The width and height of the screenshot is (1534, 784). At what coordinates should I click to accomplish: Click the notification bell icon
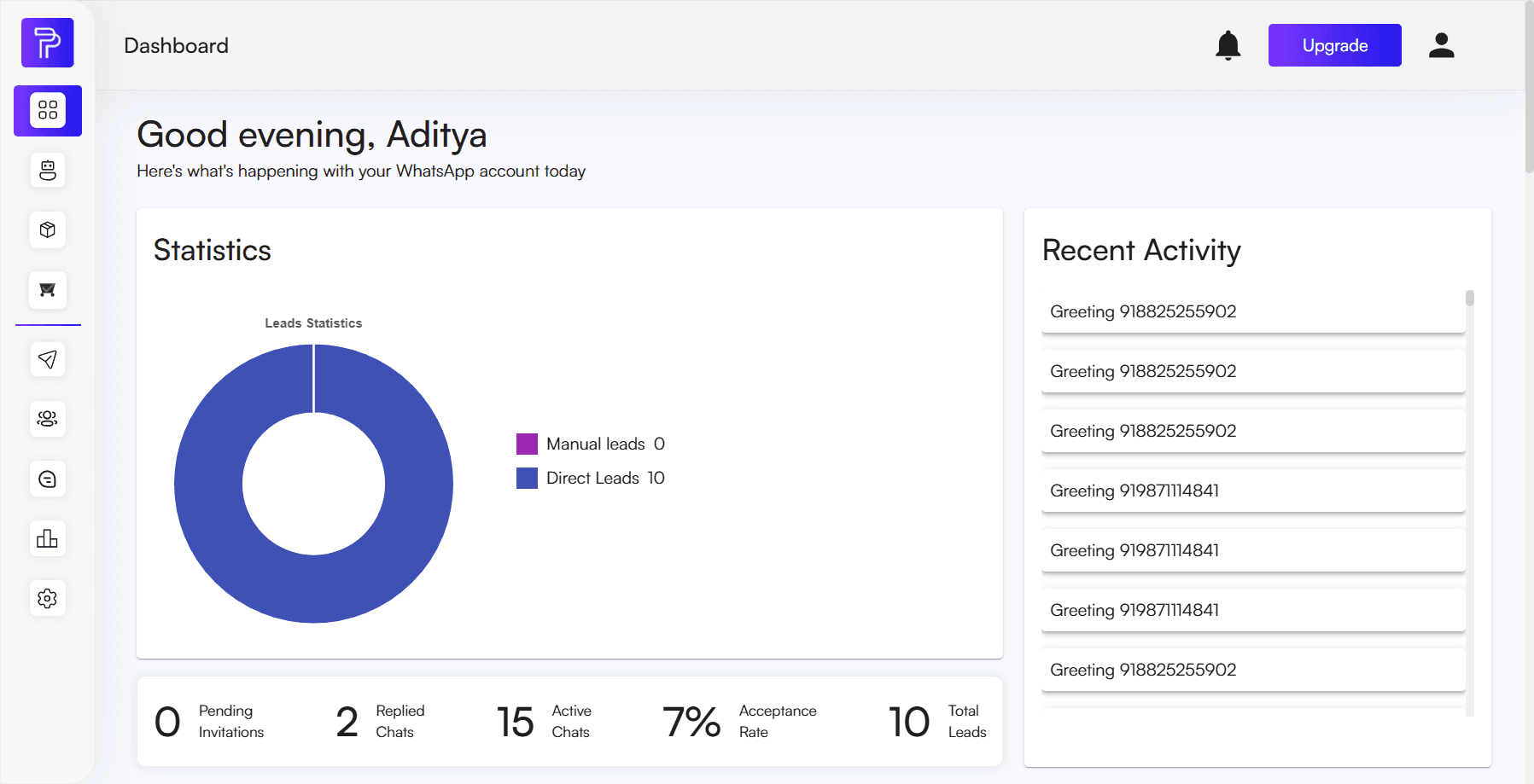click(1228, 45)
